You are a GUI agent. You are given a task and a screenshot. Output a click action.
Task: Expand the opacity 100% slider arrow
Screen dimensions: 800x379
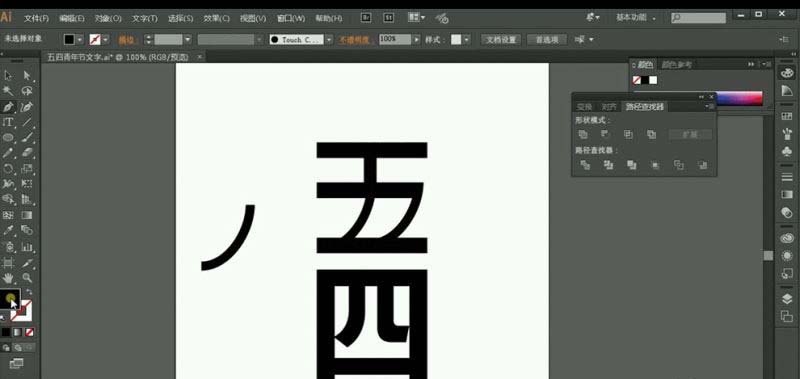pyautogui.click(x=417, y=39)
